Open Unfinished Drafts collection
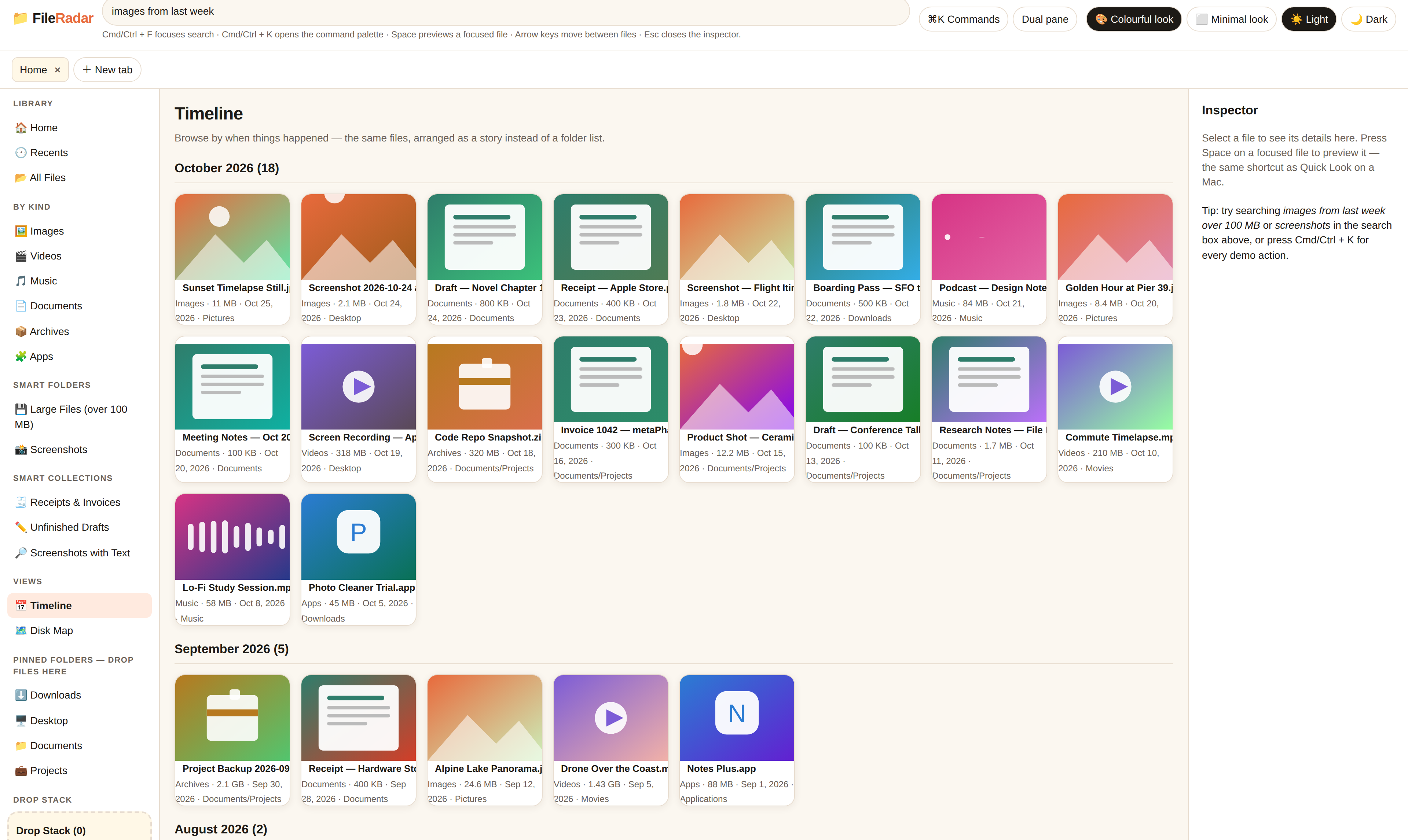 [x=79, y=527]
